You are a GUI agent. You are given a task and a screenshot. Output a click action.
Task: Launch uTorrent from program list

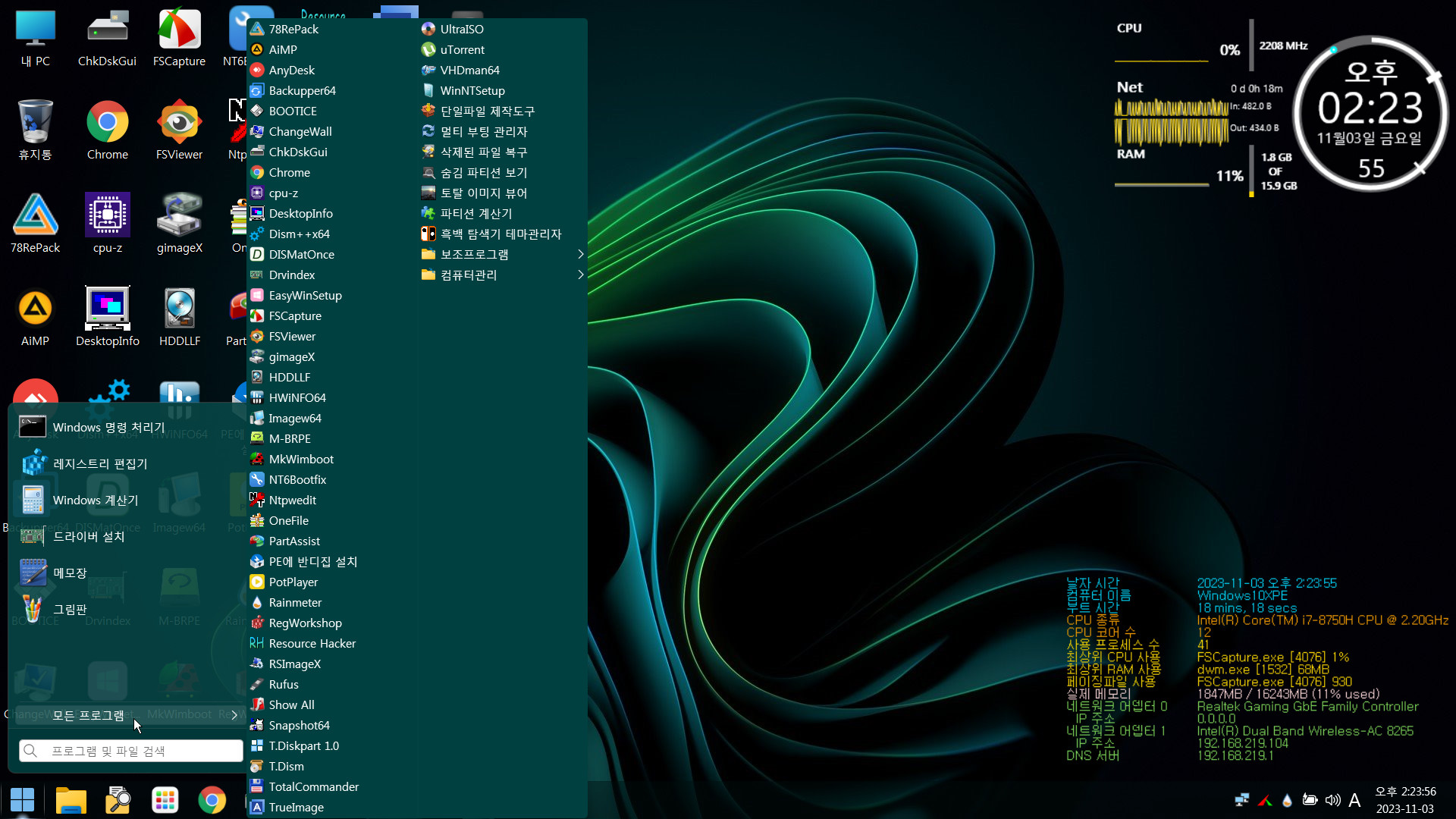502,49
